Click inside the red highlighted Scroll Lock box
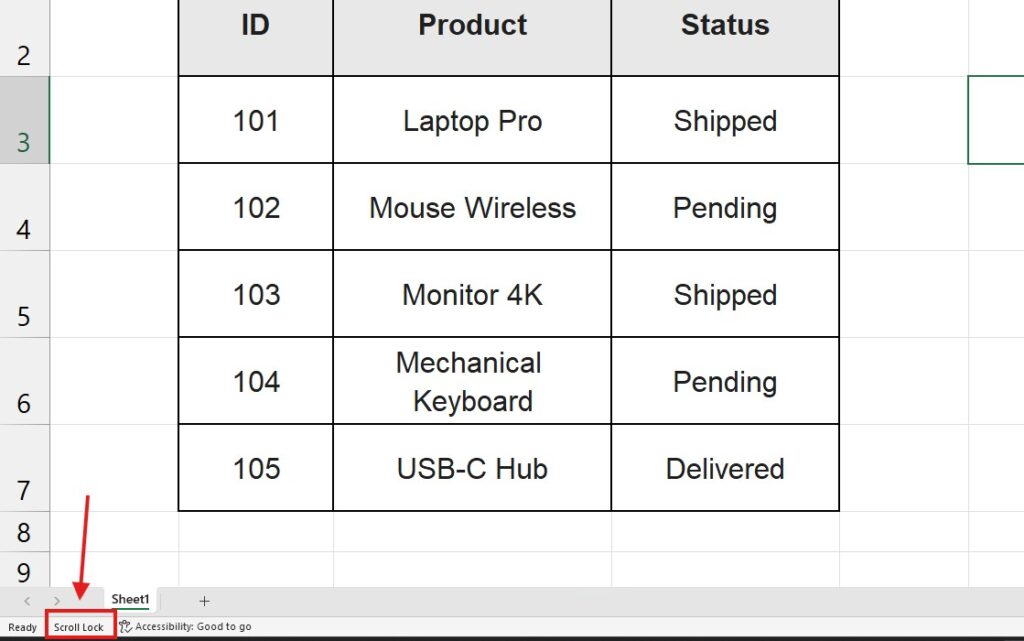Screen dimensions: 1024x641 (79, 625)
